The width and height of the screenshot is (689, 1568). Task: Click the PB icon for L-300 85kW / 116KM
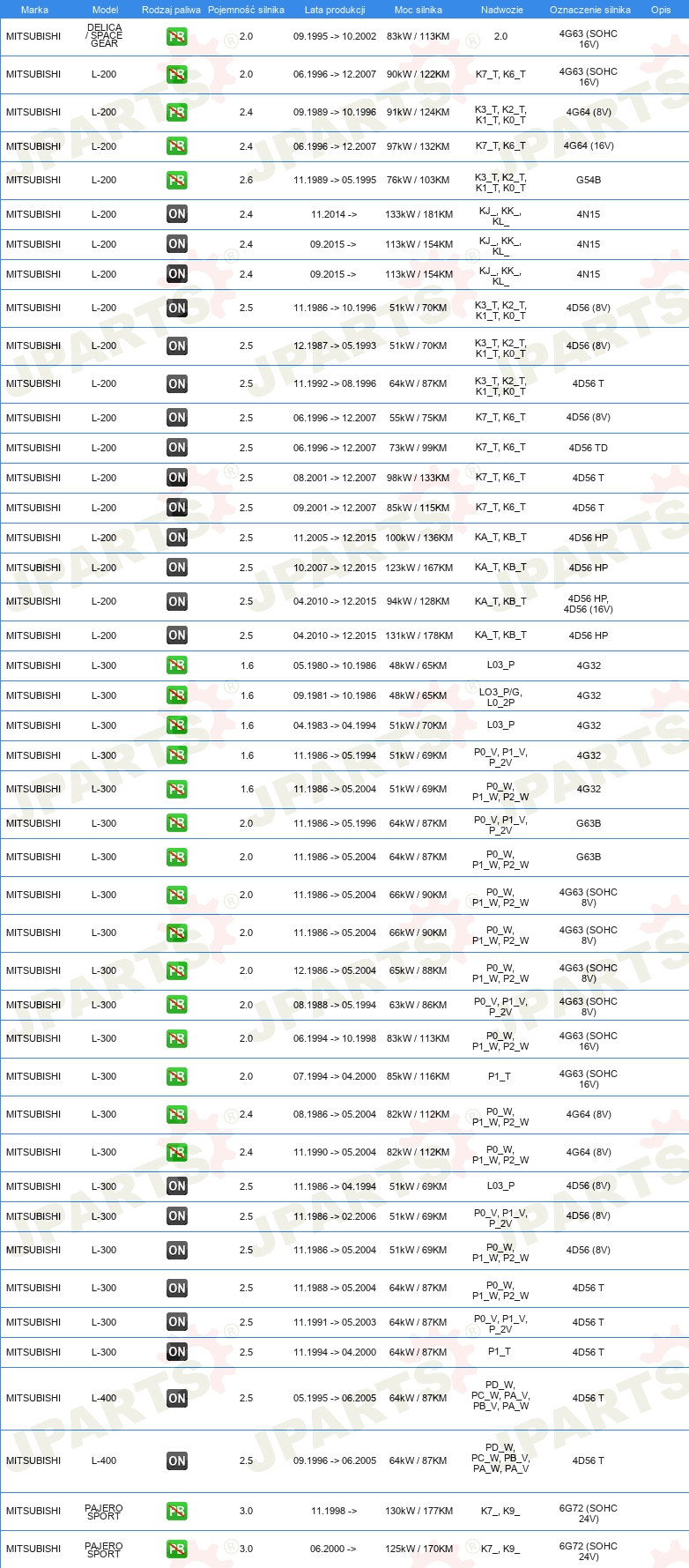pos(177,1077)
